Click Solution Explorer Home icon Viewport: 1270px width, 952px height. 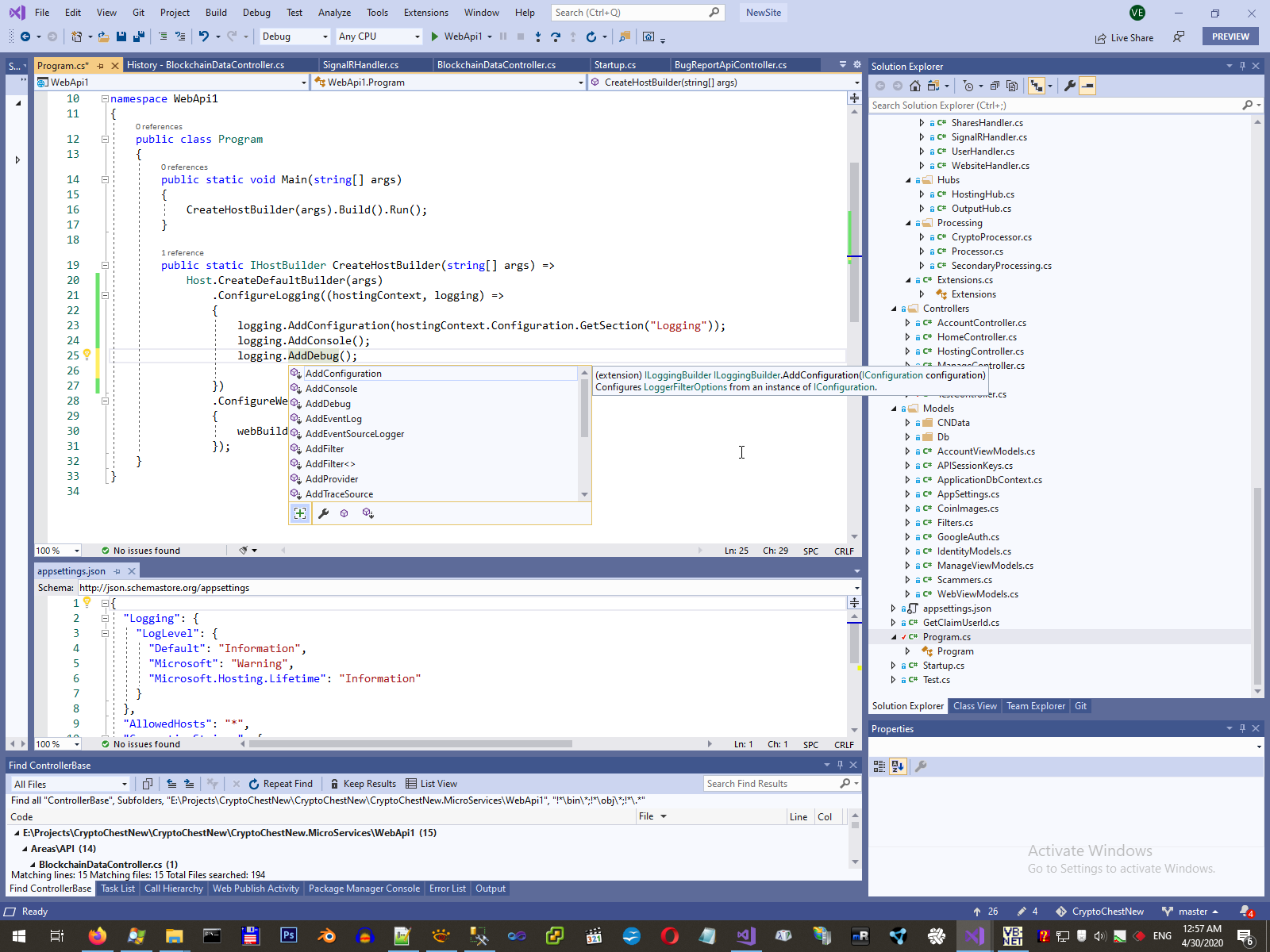click(915, 86)
